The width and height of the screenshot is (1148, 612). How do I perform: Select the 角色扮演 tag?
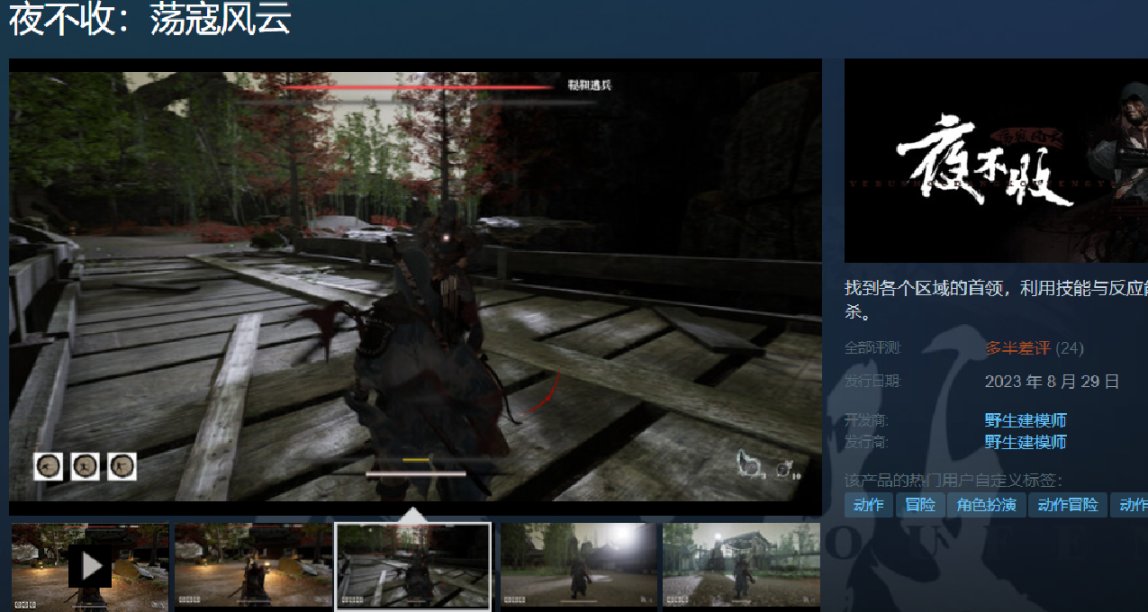985,504
